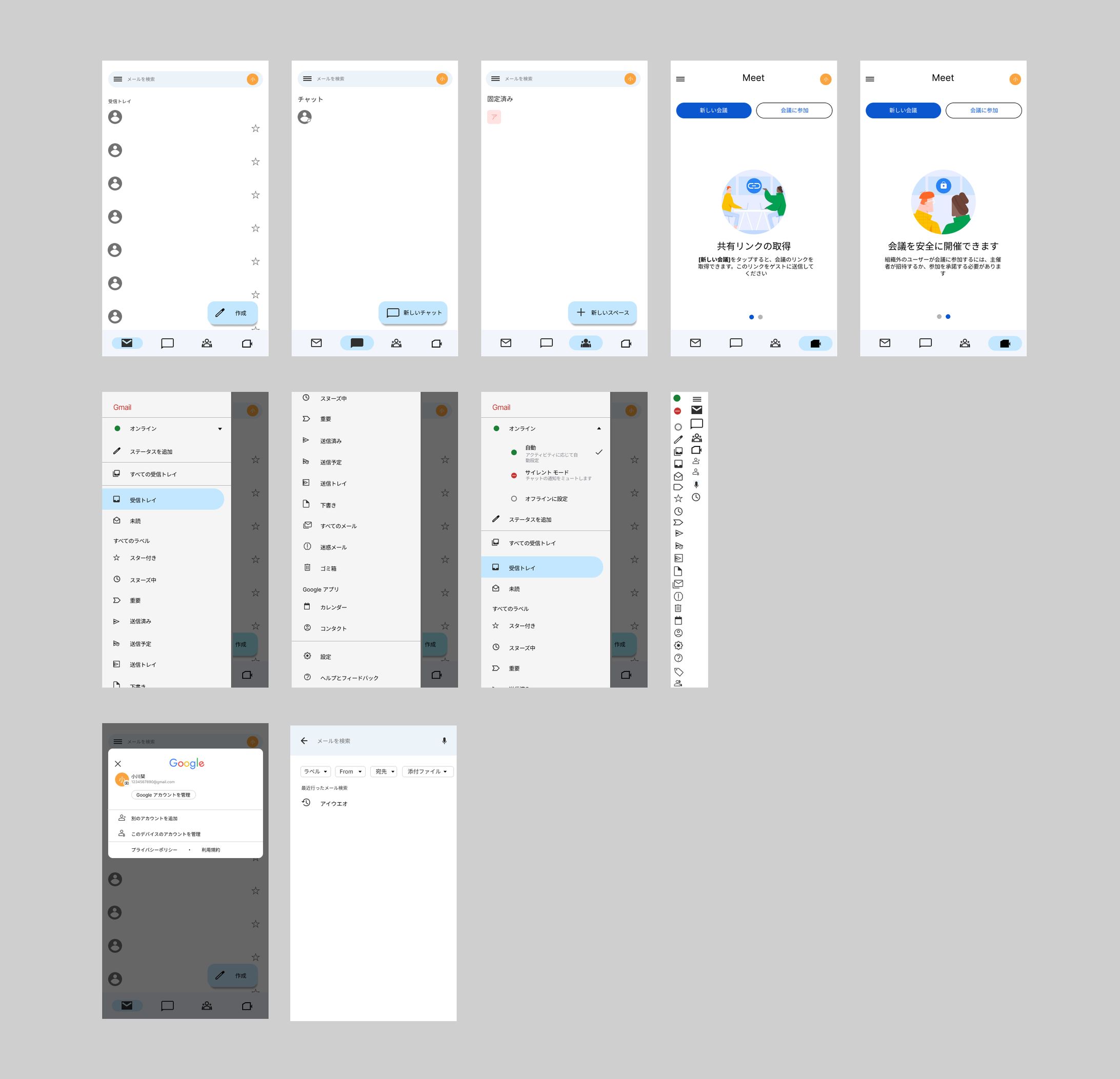Close the Google account dialog with the X
This screenshot has width=1120, height=1079.
point(118,764)
